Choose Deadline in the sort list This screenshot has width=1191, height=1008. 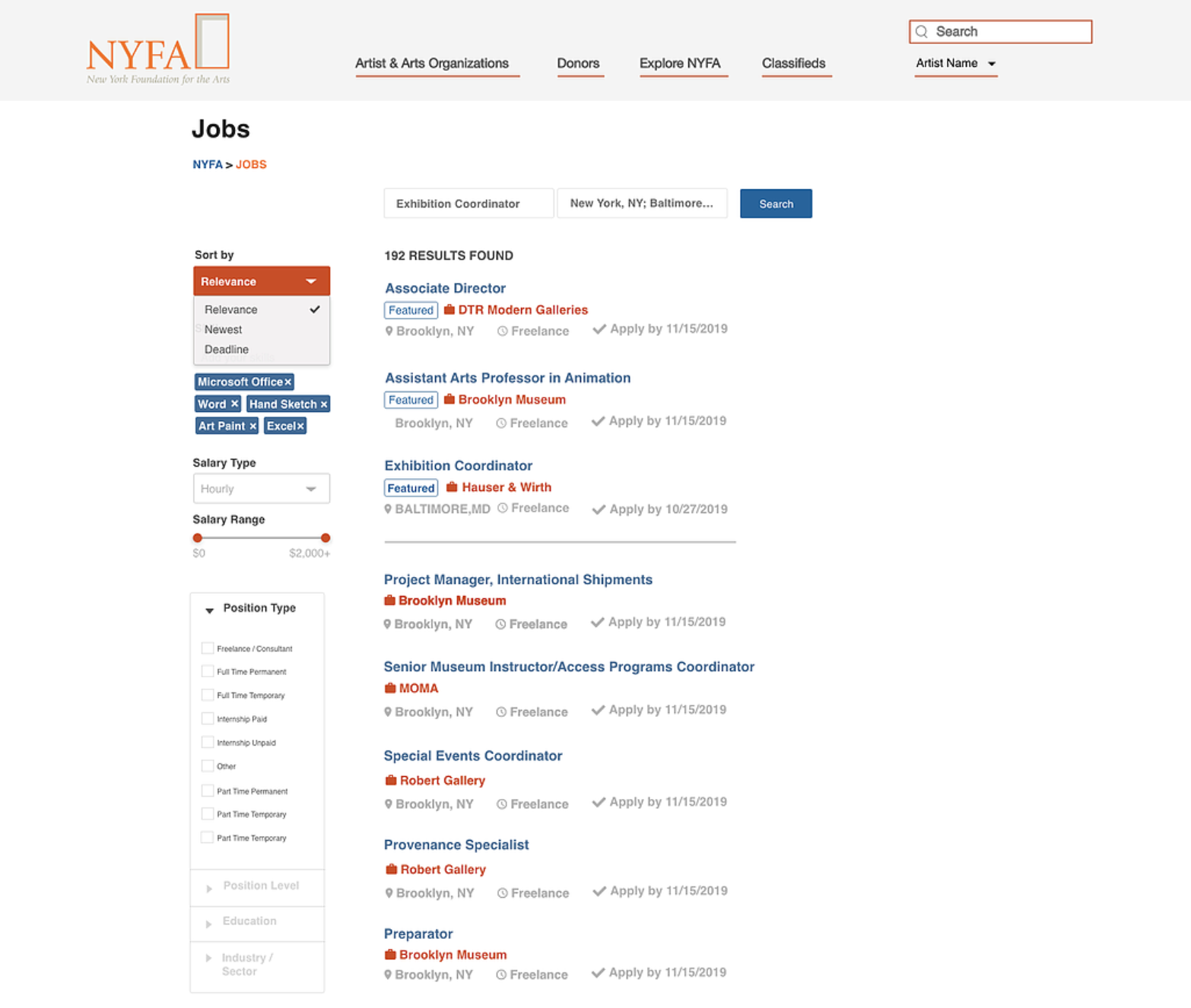click(262, 349)
